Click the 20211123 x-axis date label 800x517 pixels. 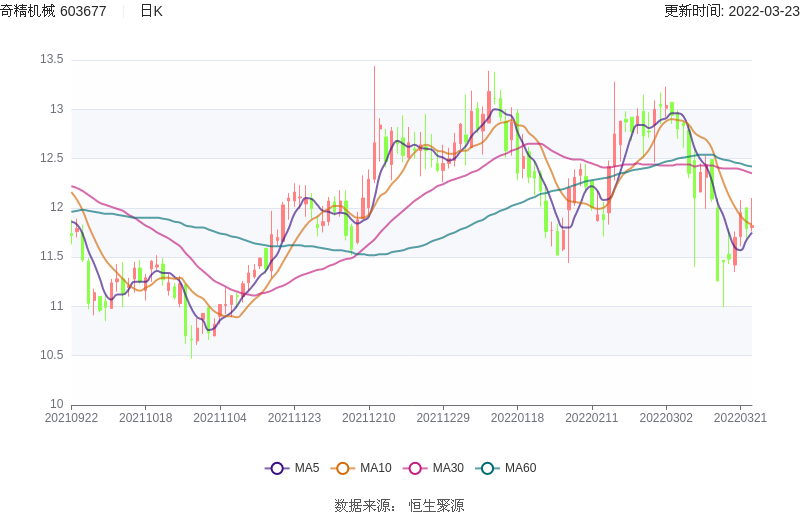(x=294, y=418)
